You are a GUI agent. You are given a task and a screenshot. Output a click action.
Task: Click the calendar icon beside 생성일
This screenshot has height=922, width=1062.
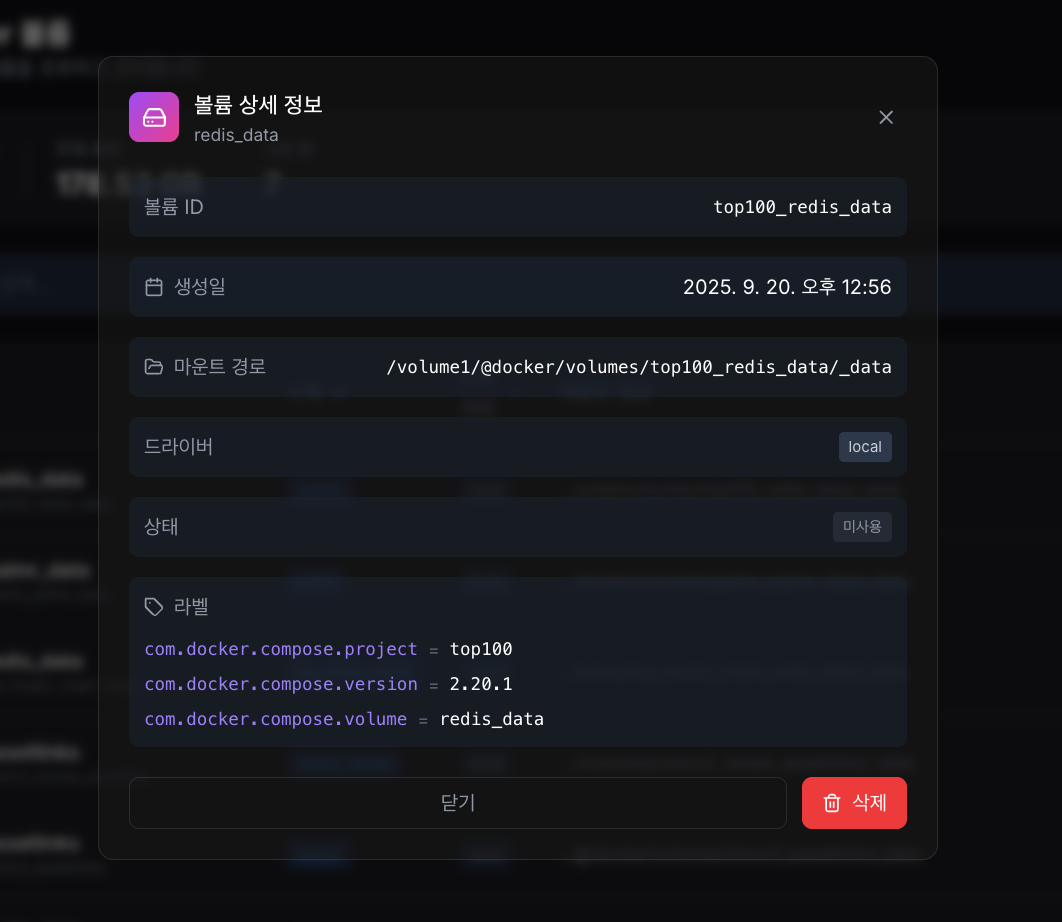coord(154,287)
